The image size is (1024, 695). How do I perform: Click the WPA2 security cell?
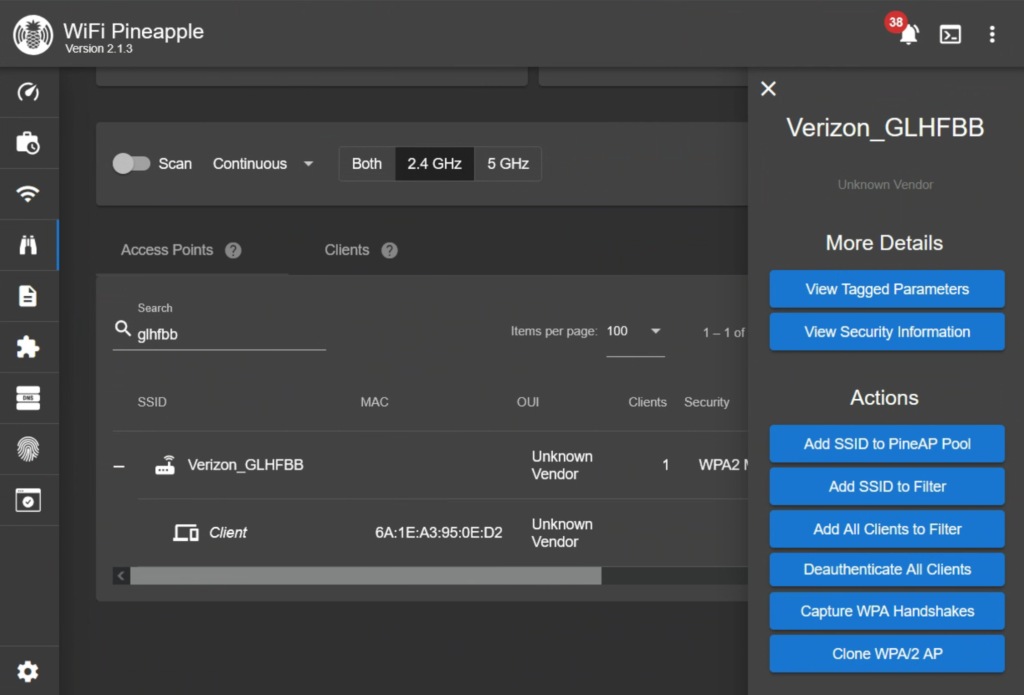point(723,465)
